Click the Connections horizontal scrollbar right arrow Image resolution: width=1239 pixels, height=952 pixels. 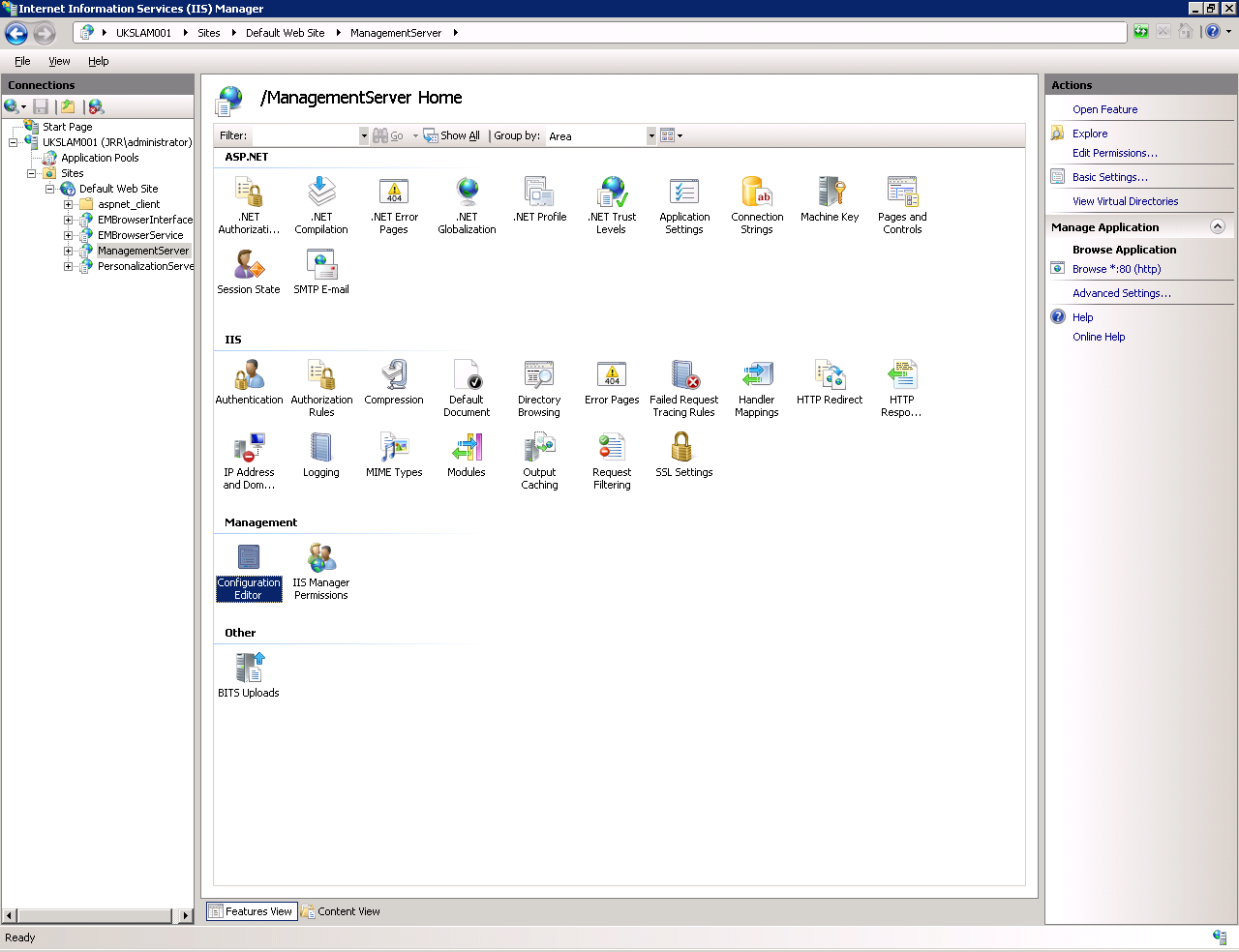pos(186,915)
